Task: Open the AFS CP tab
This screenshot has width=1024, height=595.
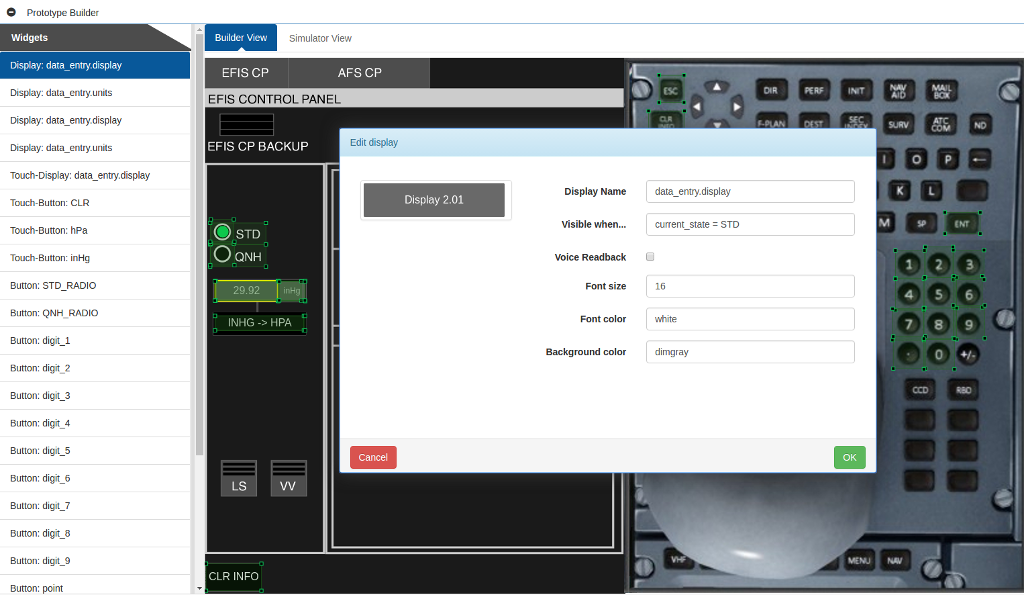Action: point(359,72)
